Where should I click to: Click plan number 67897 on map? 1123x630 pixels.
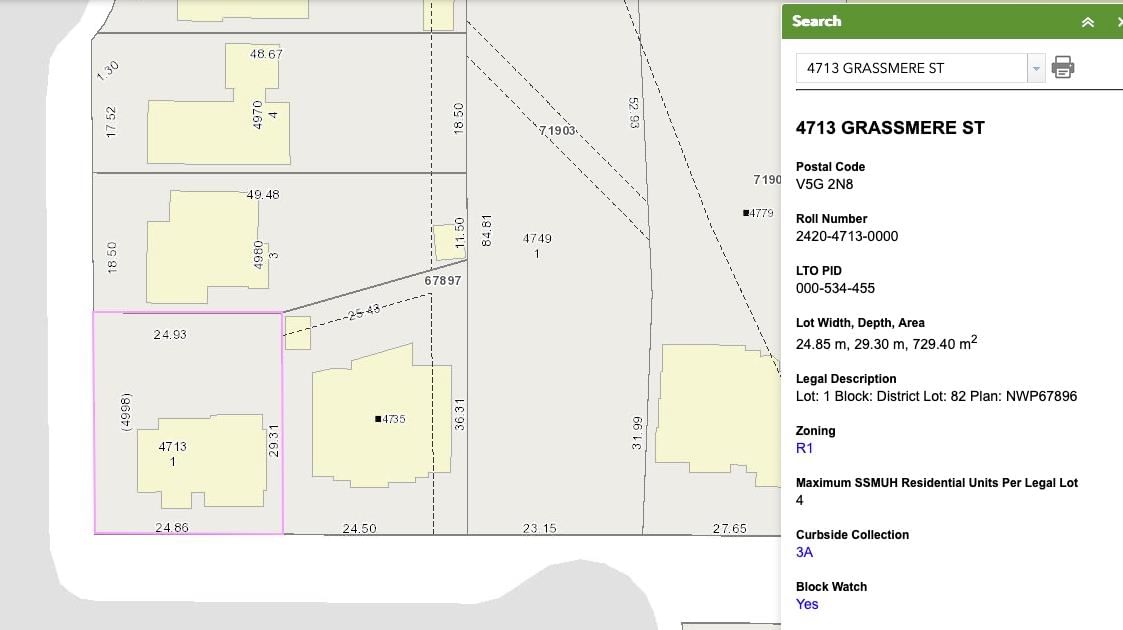[x=443, y=281]
